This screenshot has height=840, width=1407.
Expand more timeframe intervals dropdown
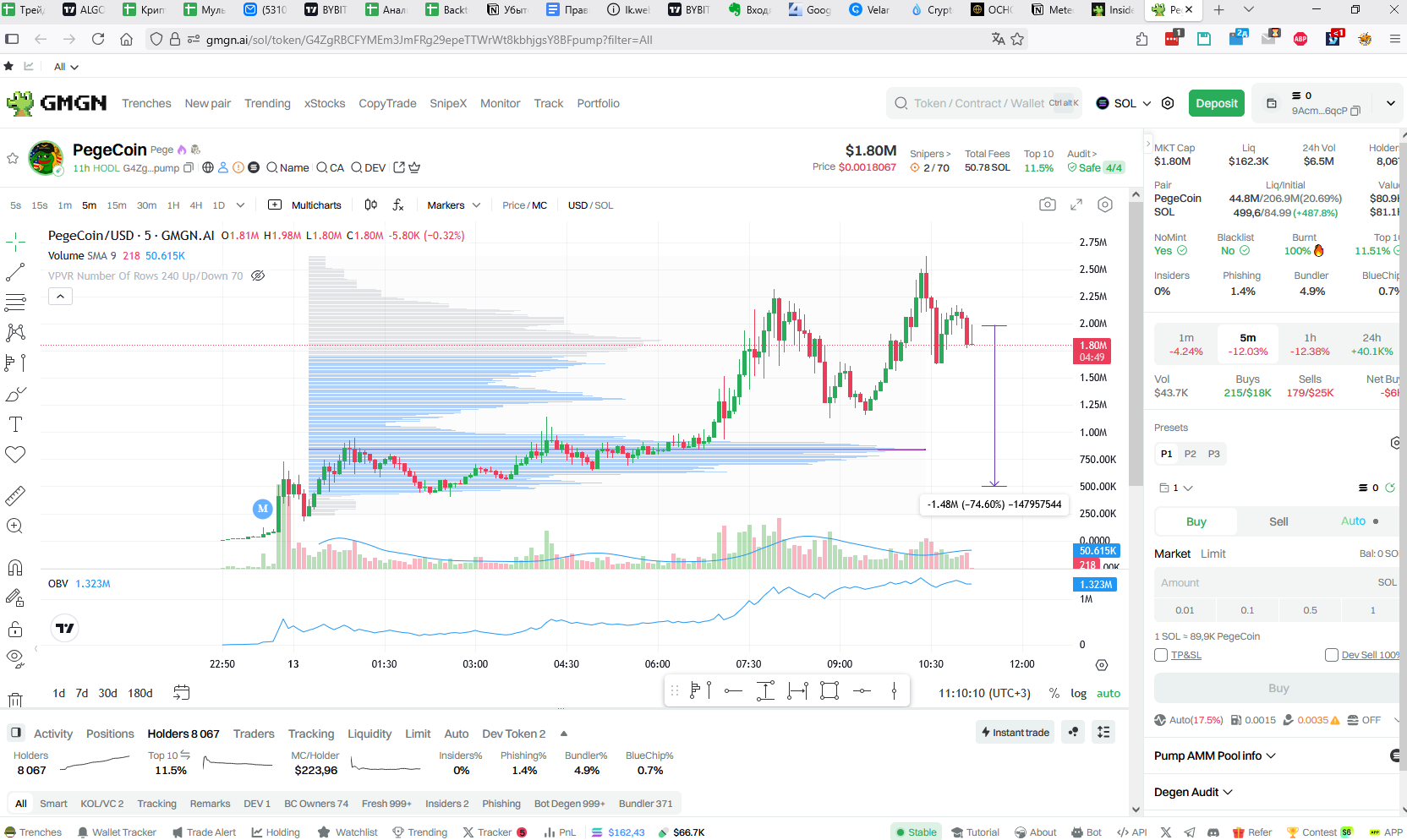(240, 205)
